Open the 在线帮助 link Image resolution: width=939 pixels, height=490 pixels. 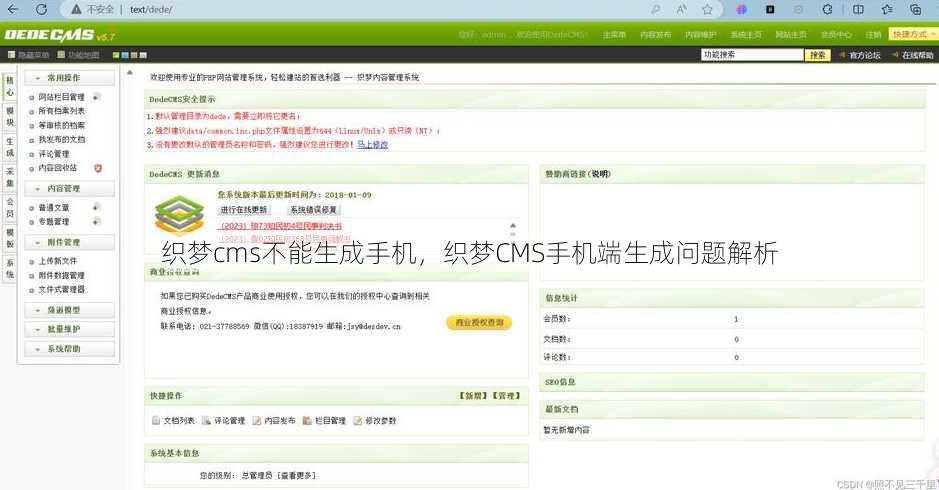[917, 55]
